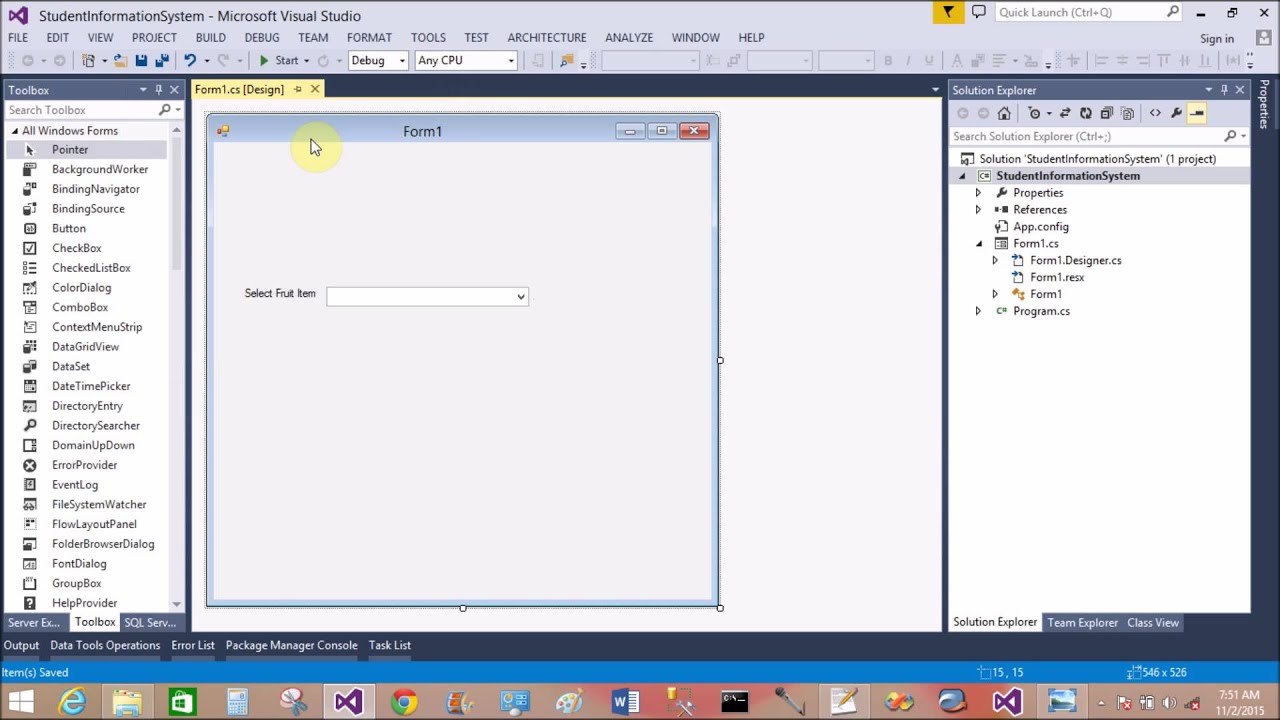This screenshot has height=720, width=1280.
Task: Click View Code icon in Solution Explorer
Action: [1155, 113]
